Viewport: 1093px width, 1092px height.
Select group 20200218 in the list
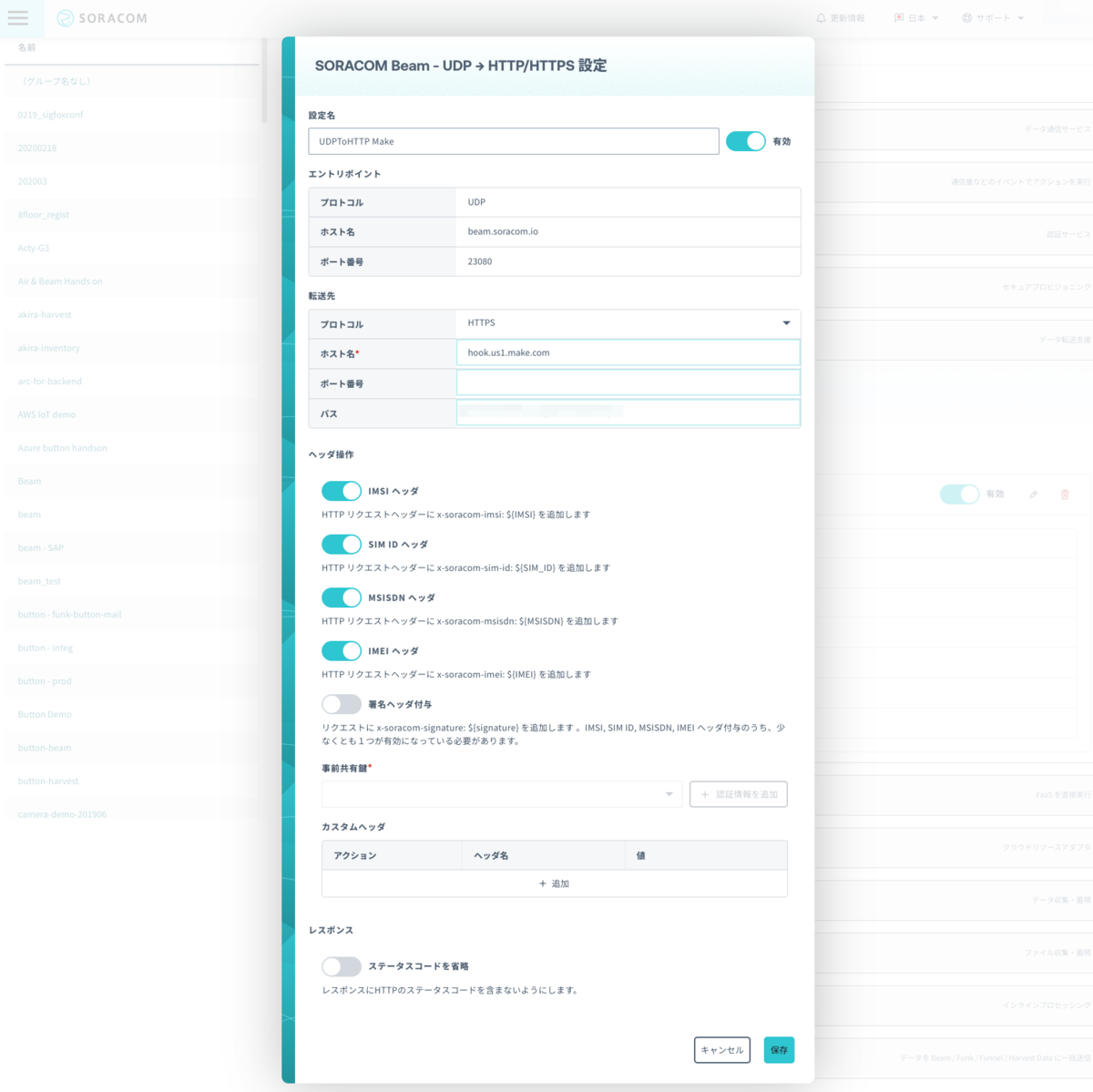click(132, 148)
